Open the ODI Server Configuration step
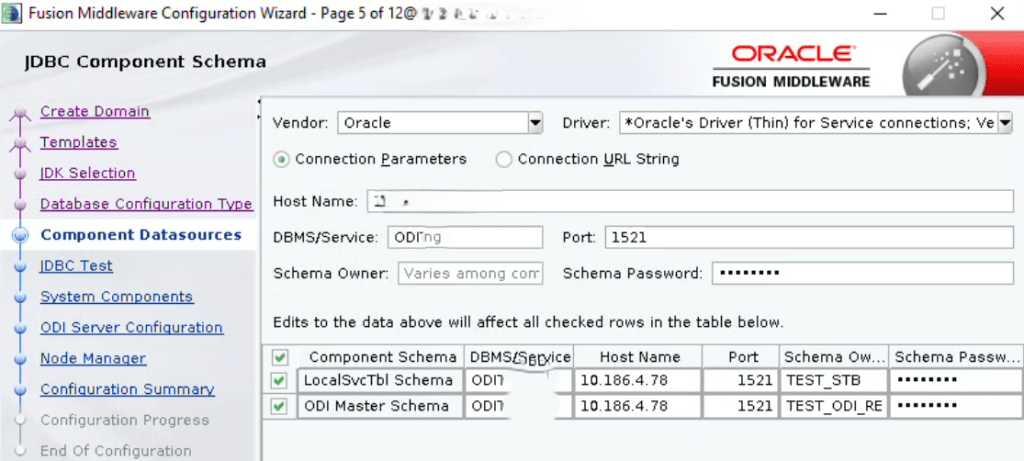The height and width of the screenshot is (461, 1024). point(131,328)
